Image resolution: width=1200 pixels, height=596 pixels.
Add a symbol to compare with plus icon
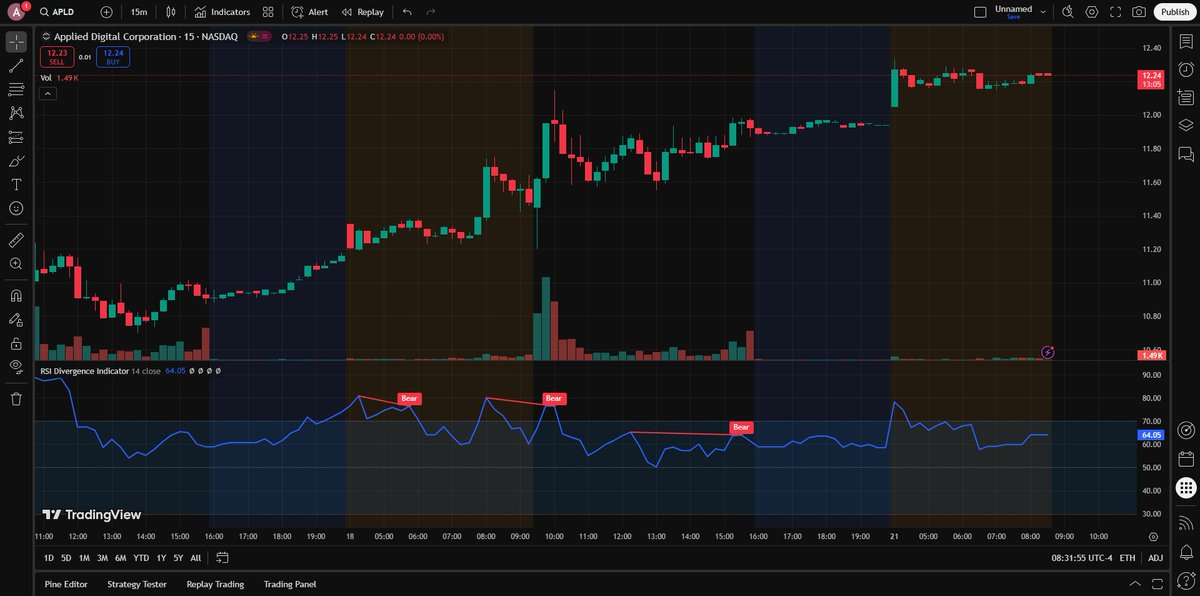[x=107, y=12]
